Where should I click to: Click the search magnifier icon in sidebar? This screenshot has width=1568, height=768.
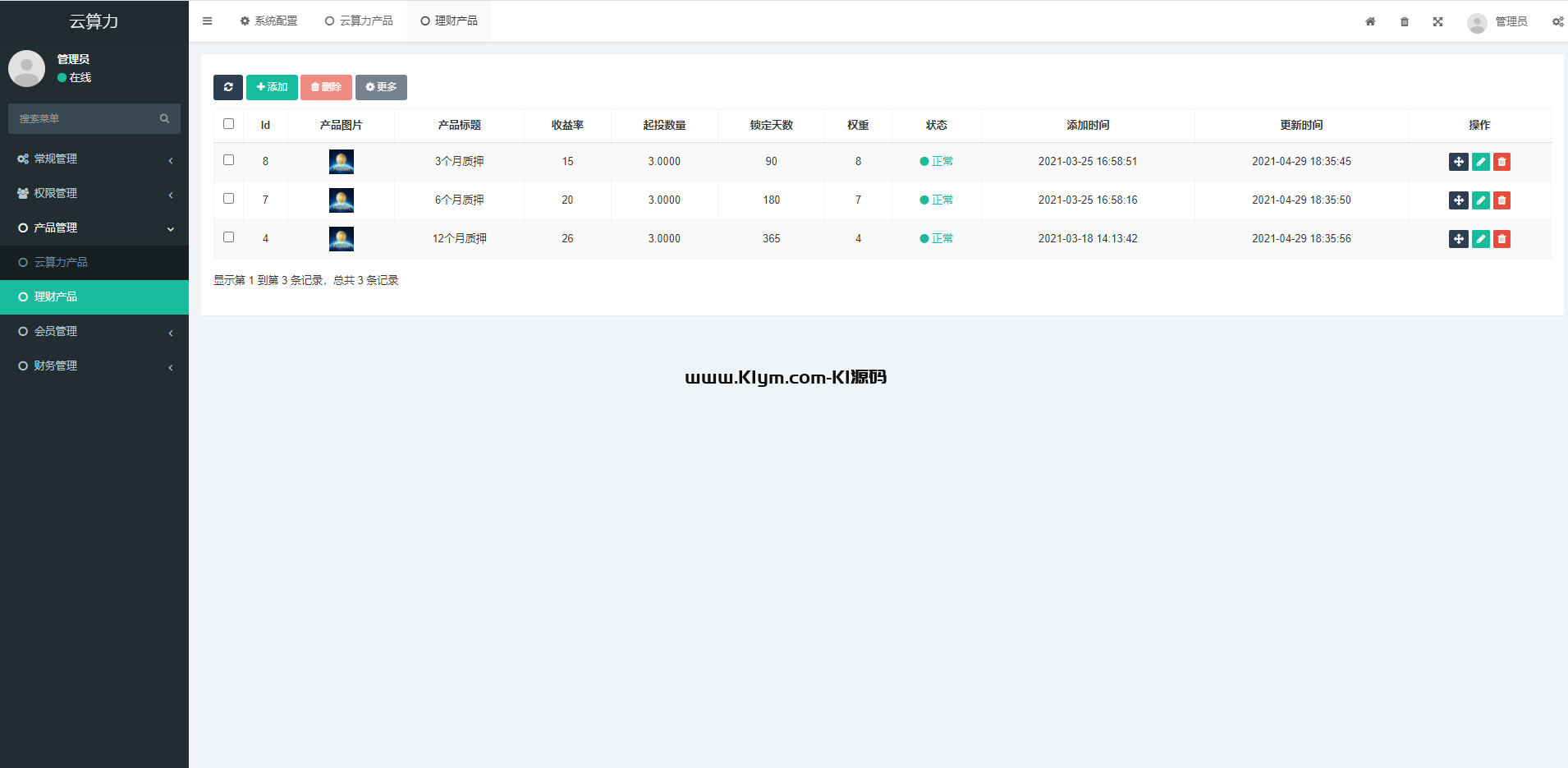pyautogui.click(x=164, y=118)
